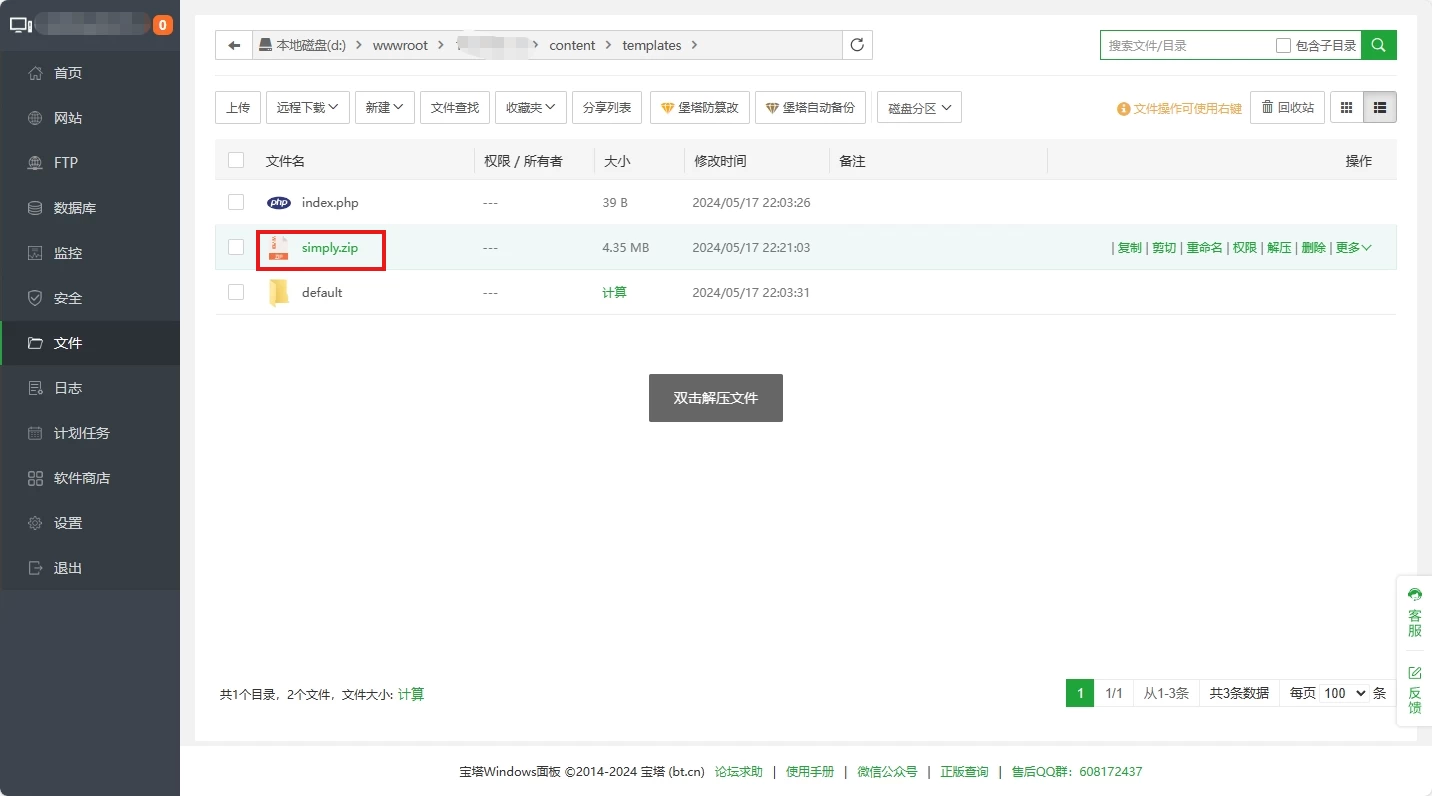
Task: Click the file search input field
Action: [1185, 46]
